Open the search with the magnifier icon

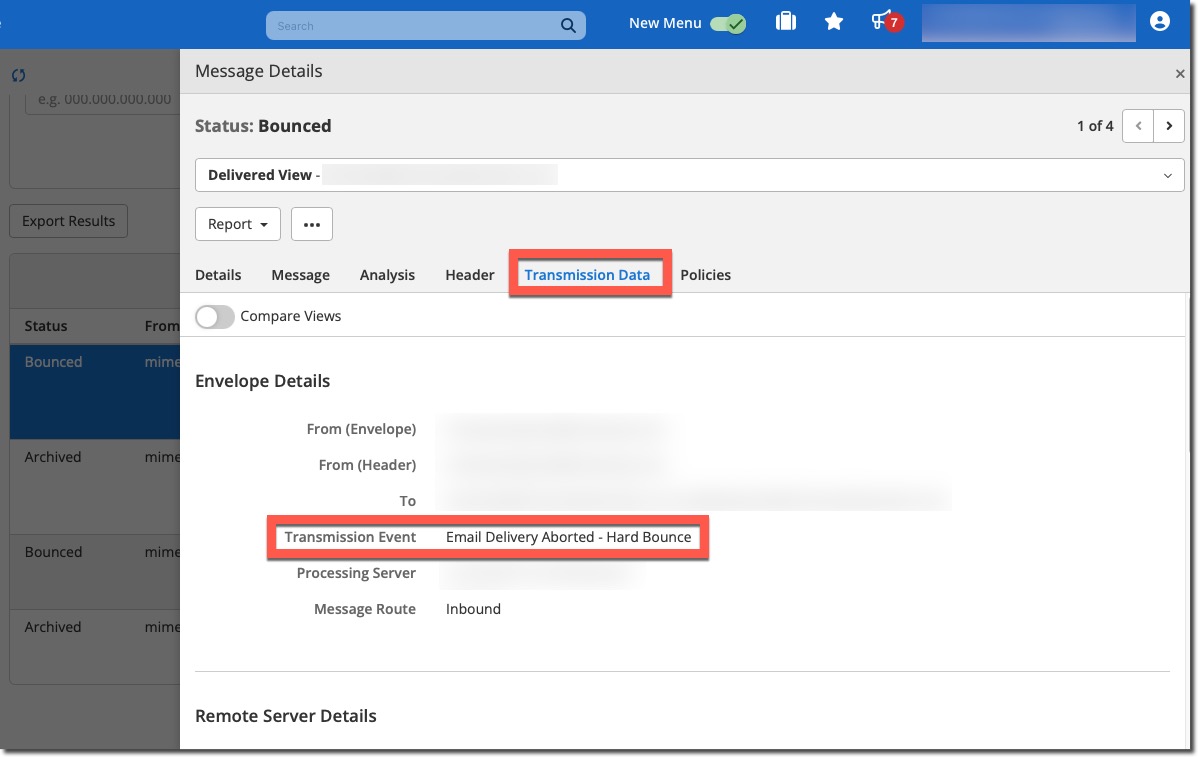(x=567, y=25)
